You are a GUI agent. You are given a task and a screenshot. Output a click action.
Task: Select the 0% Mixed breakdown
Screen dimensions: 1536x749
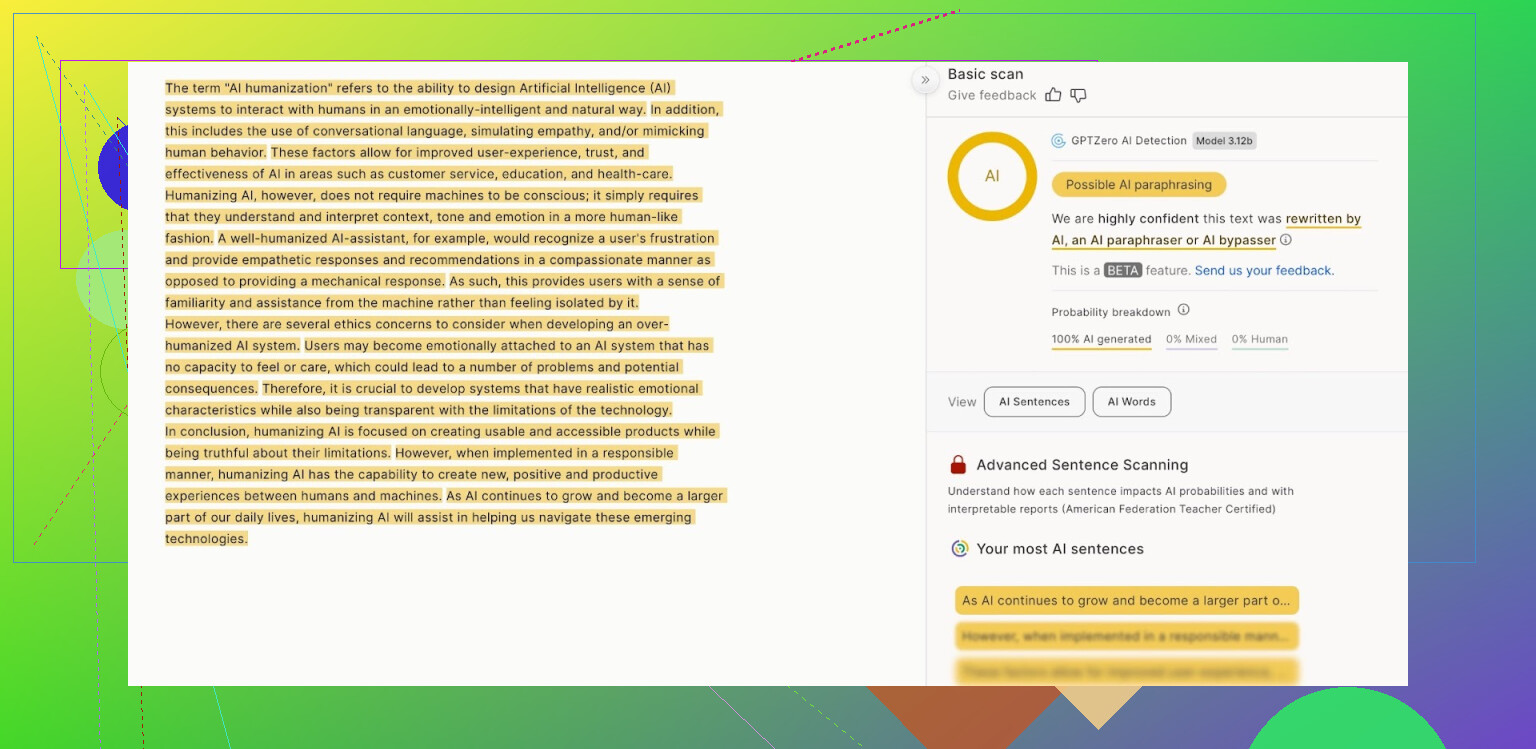point(1191,340)
